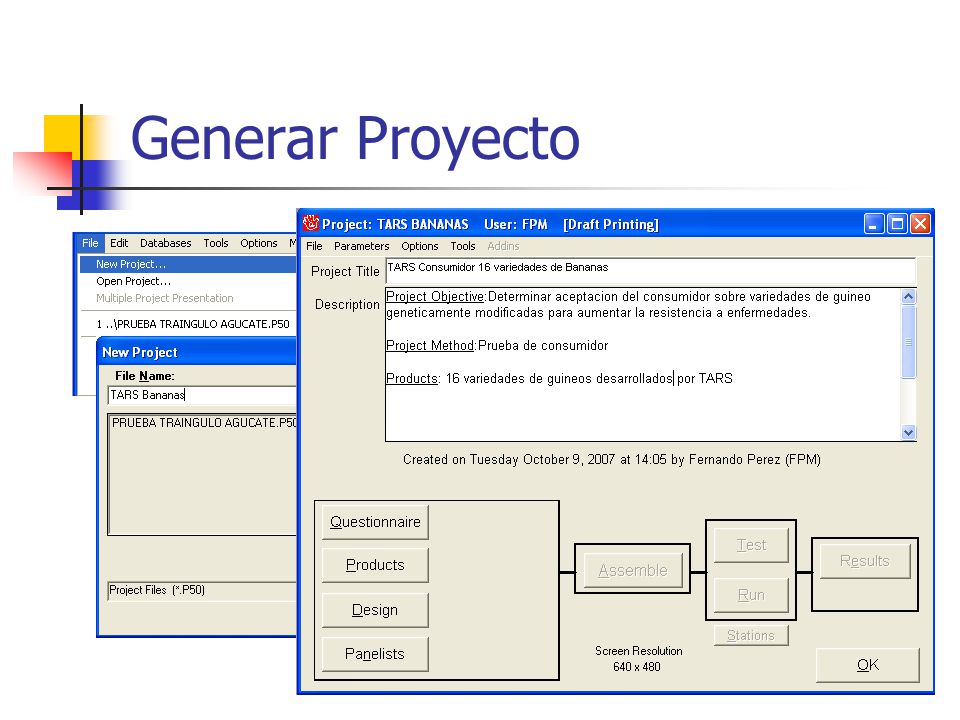Click the Project Title input field
This screenshot has width=960, height=720.
651,270
